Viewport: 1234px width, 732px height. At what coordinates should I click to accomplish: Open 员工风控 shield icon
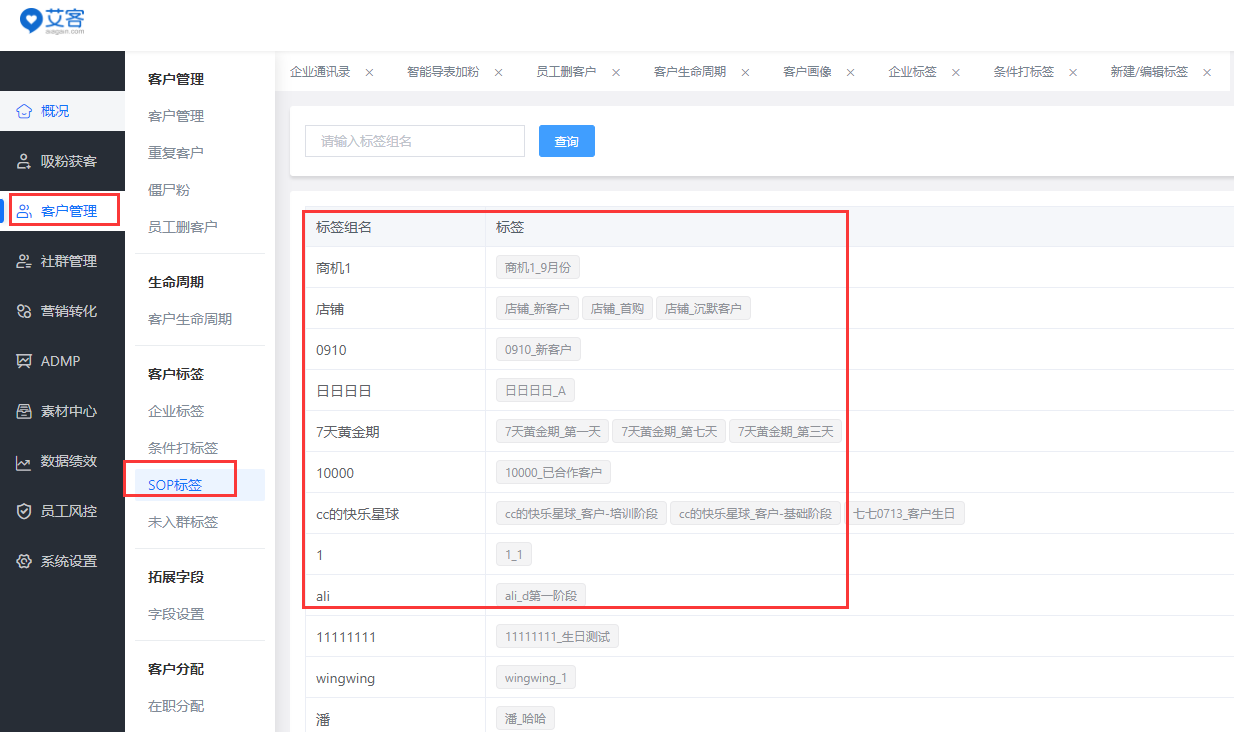(24, 511)
